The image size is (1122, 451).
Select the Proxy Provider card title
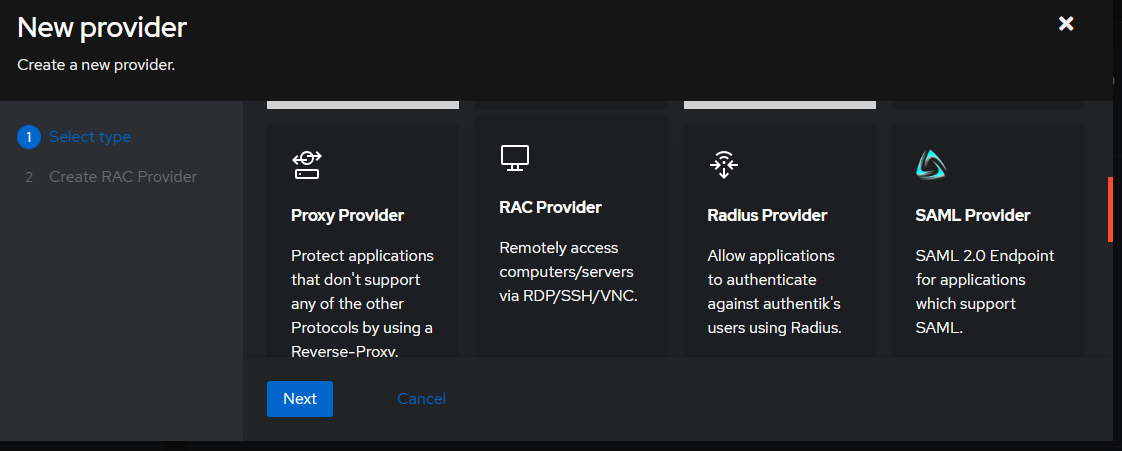[x=348, y=215]
